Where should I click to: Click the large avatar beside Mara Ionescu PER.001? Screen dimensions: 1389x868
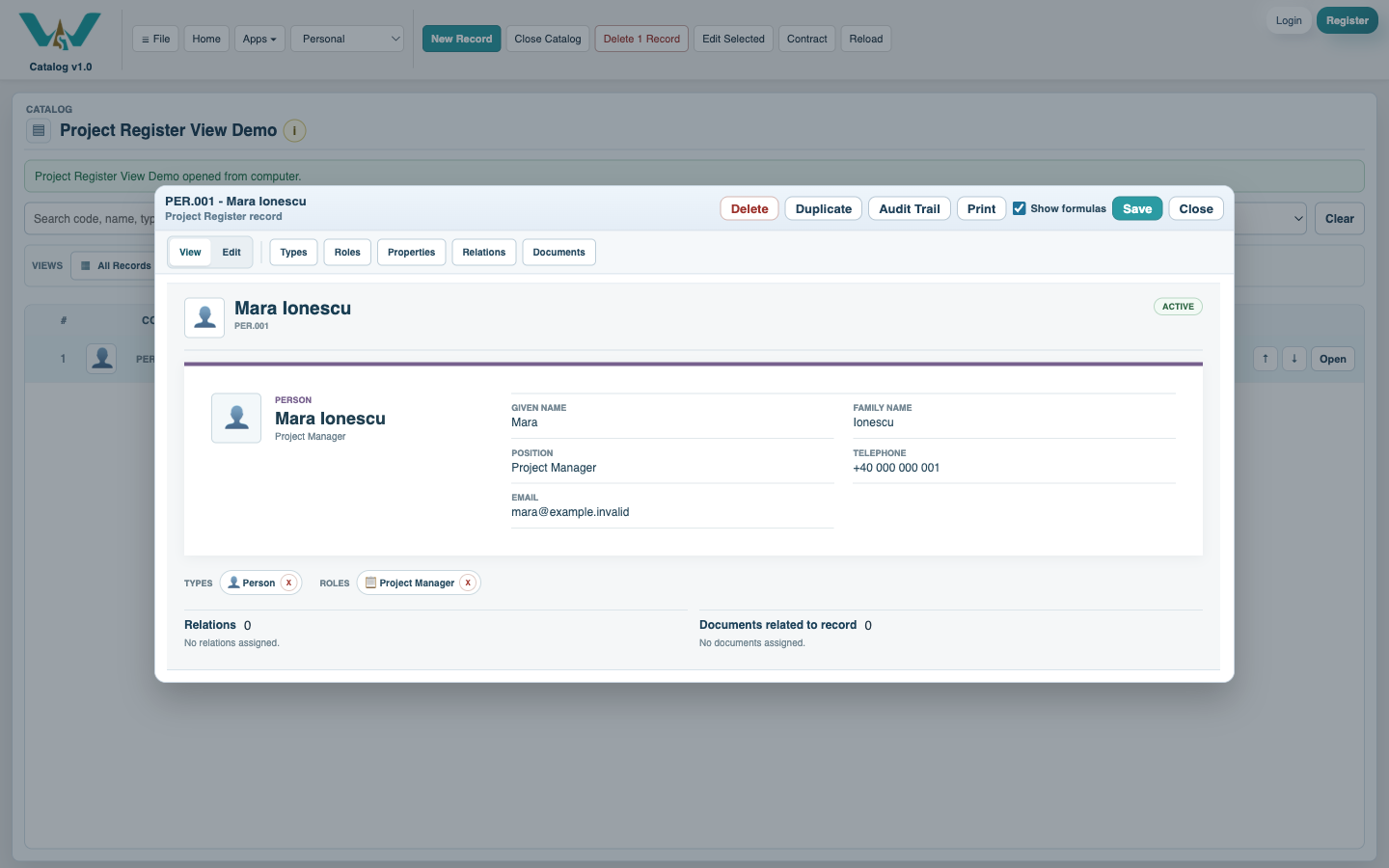pos(204,317)
